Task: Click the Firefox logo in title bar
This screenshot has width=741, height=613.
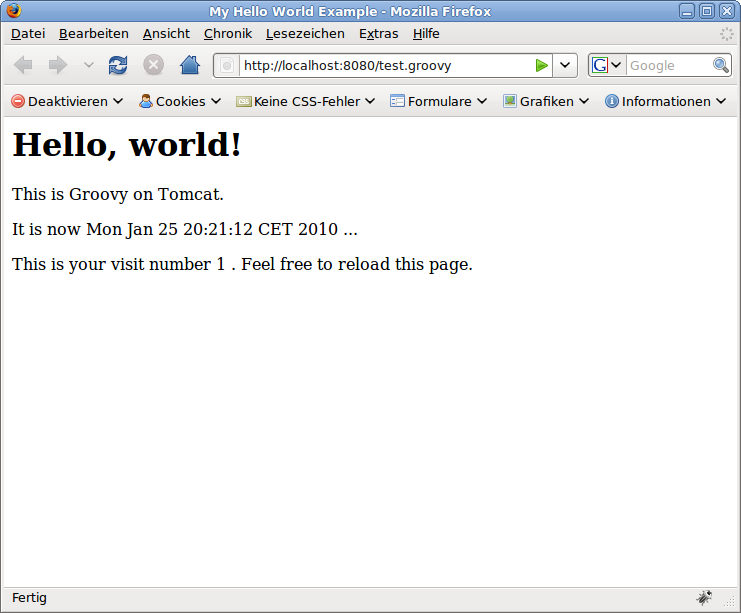Action: 14,10
